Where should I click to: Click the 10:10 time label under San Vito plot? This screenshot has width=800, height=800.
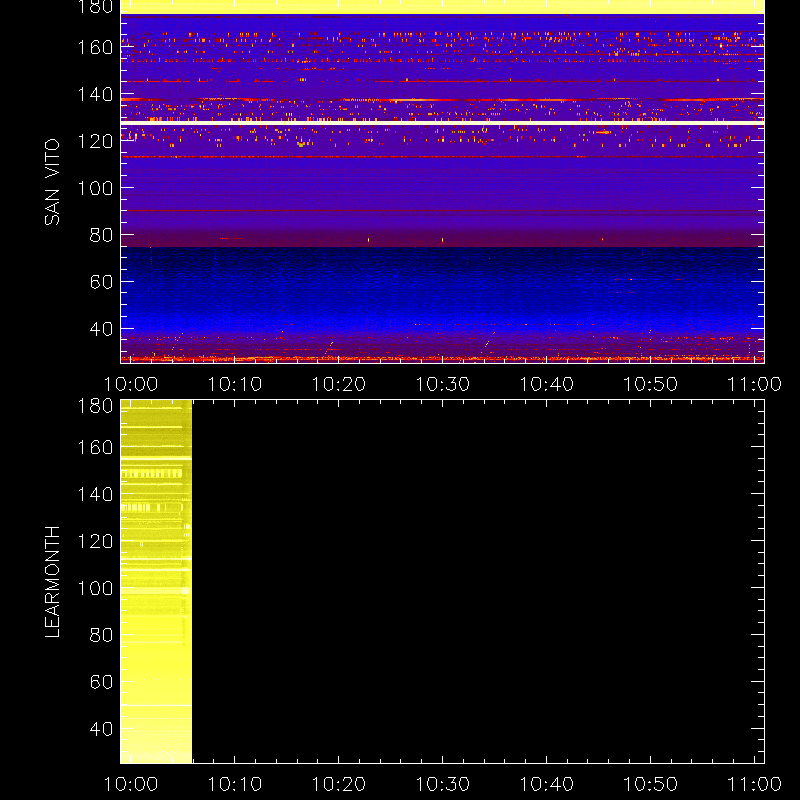[x=235, y=384]
